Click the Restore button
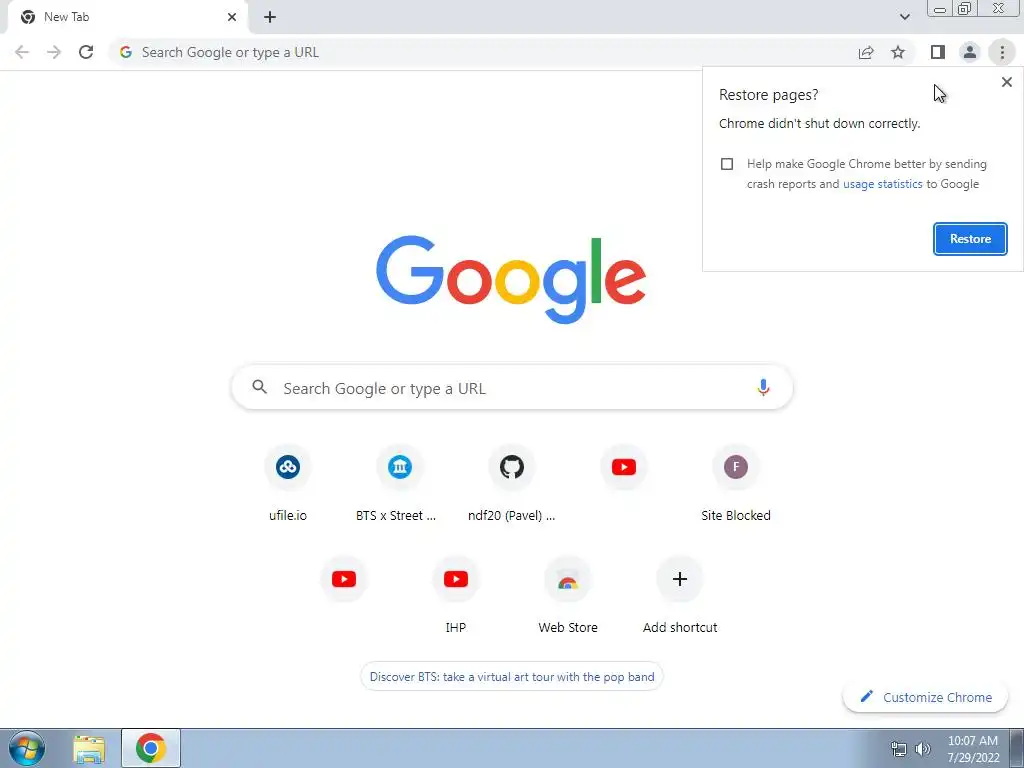The image size is (1024, 768). coord(970,239)
